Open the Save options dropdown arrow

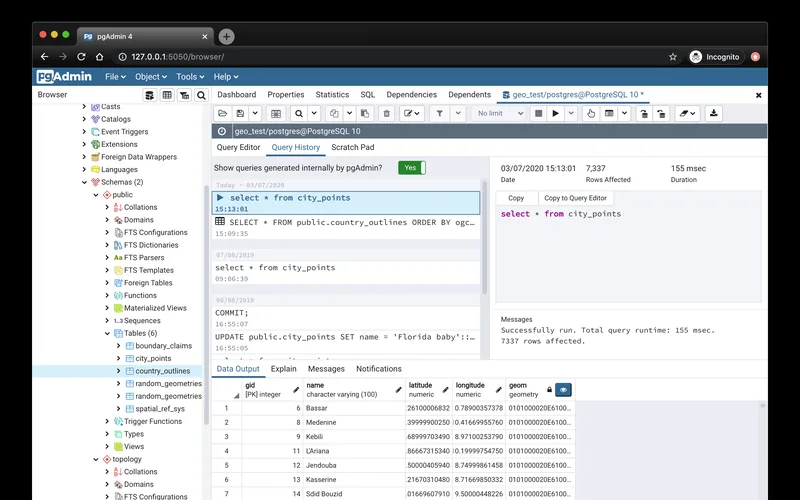(255, 113)
